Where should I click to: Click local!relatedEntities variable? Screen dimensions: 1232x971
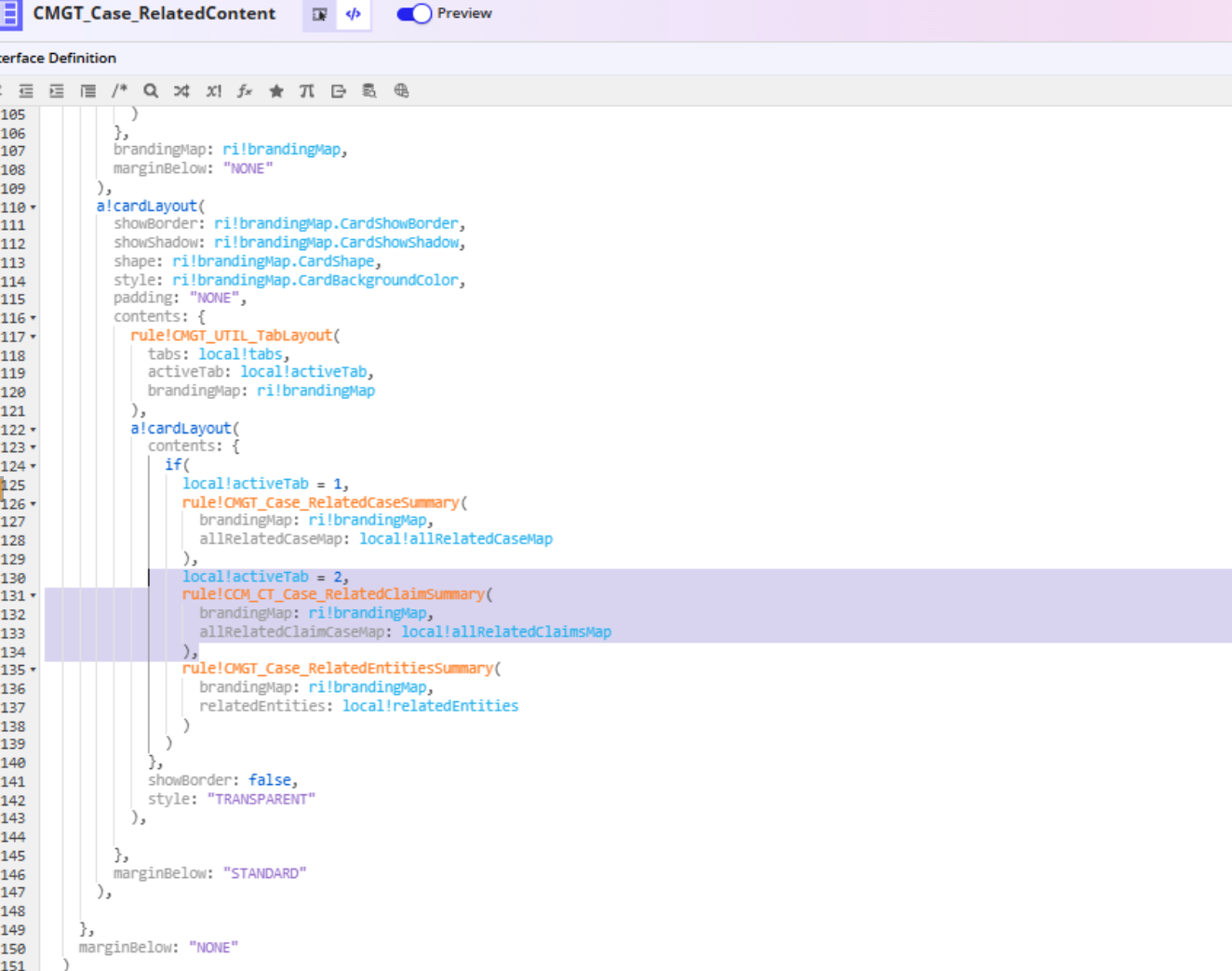(x=431, y=706)
